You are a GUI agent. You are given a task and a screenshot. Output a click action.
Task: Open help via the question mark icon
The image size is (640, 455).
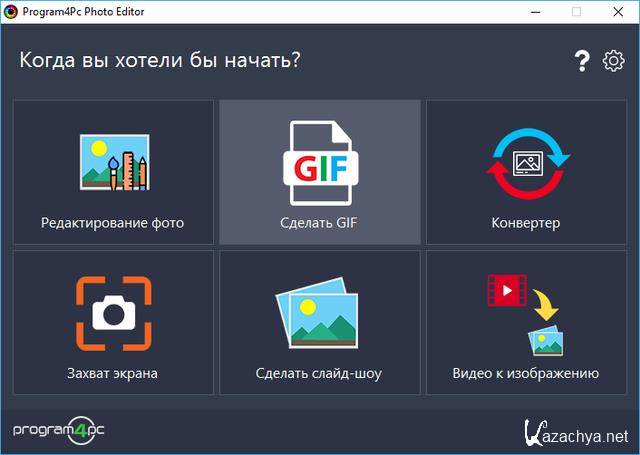(582, 62)
